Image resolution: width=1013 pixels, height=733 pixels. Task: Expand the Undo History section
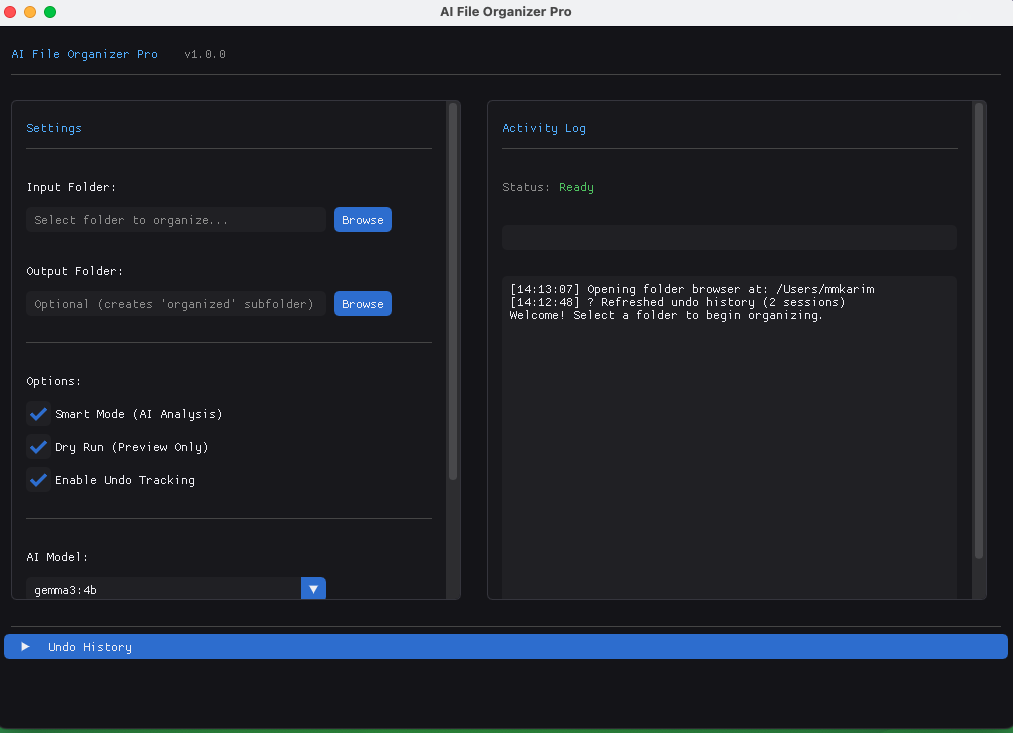(x=506, y=646)
